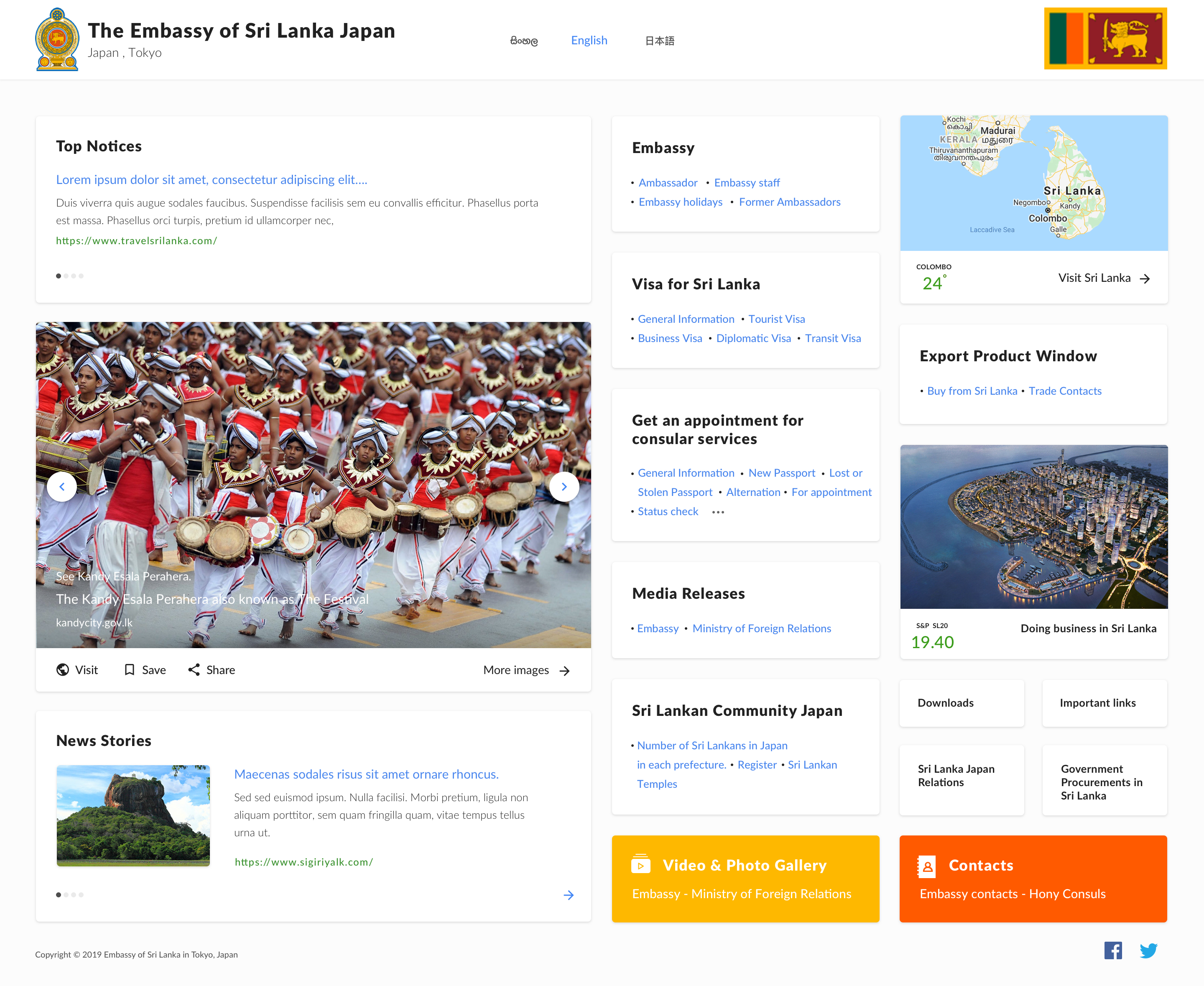Click blue next arrow in News Stories

pos(569,895)
